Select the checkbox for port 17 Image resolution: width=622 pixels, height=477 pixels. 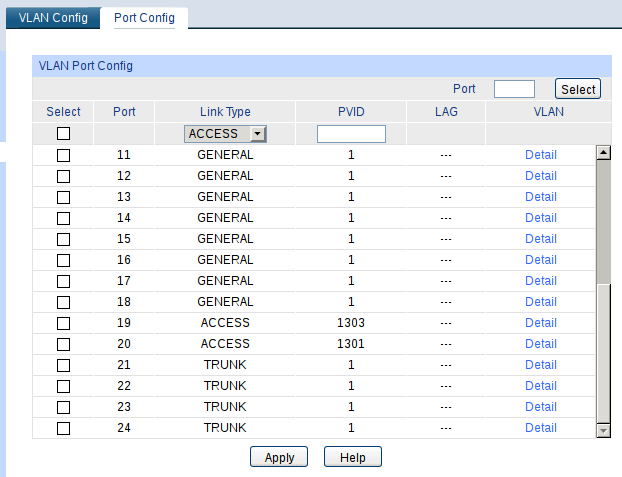tap(63, 281)
